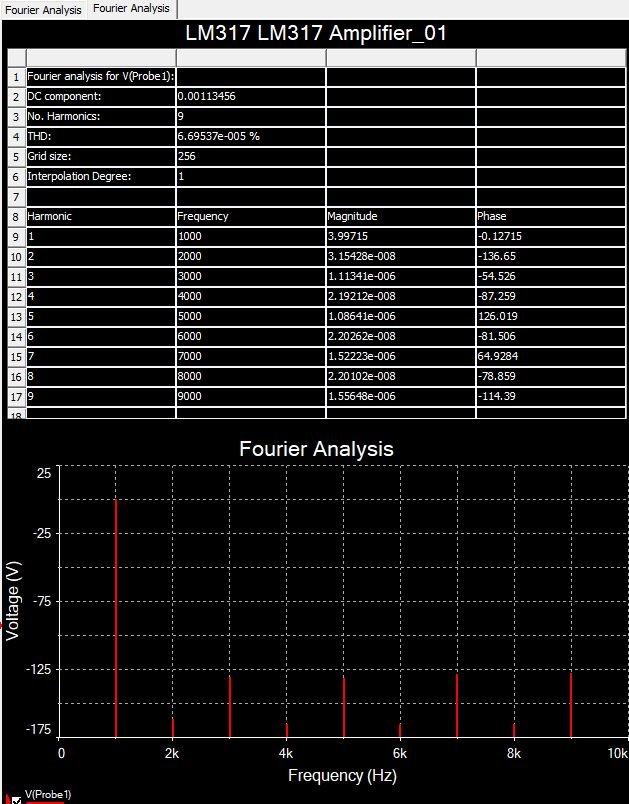The height and width of the screenshot is (804, 629).
Task: Select the Fourier analysis for V(Probe1) cell
Action: [100, 76]
